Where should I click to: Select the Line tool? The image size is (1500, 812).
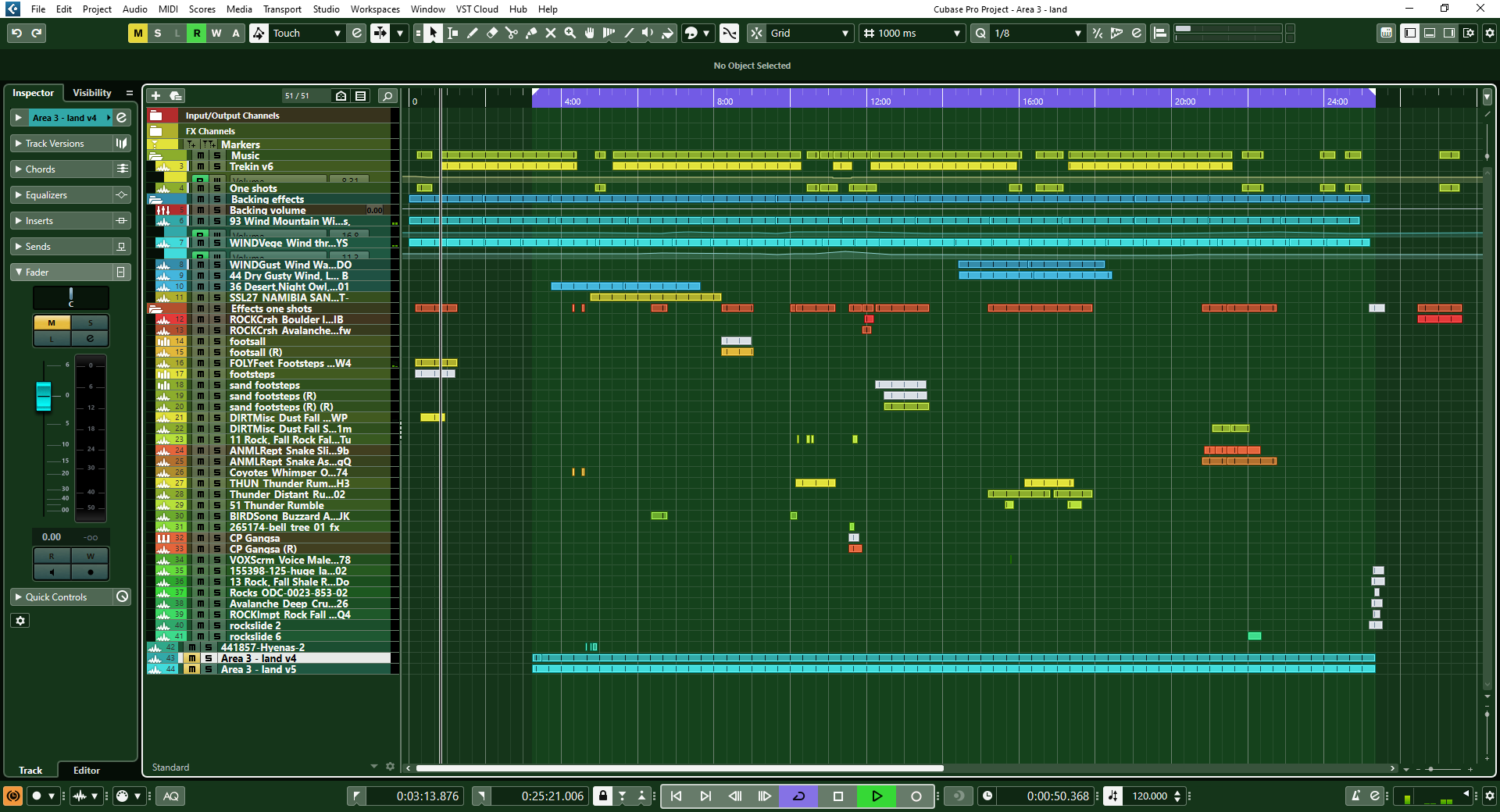629,33
